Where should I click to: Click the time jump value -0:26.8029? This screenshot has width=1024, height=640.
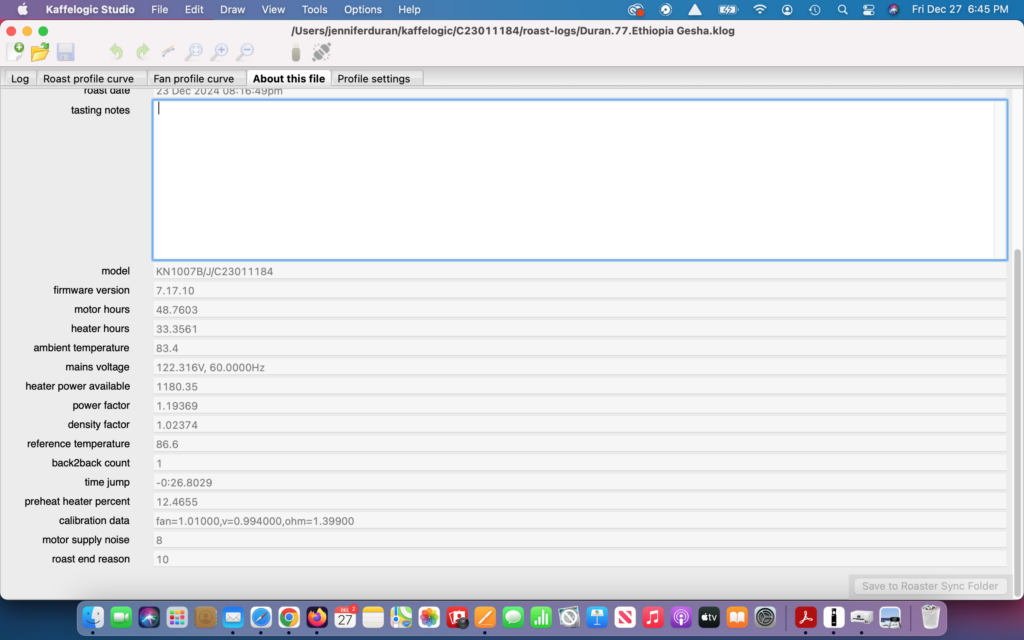579,483
